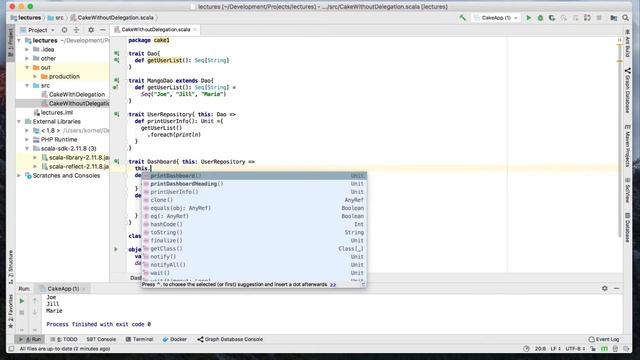640x360 pixels.
Task: Click gutter marker beside trait Dashboard
Action: tap(117, 162)
